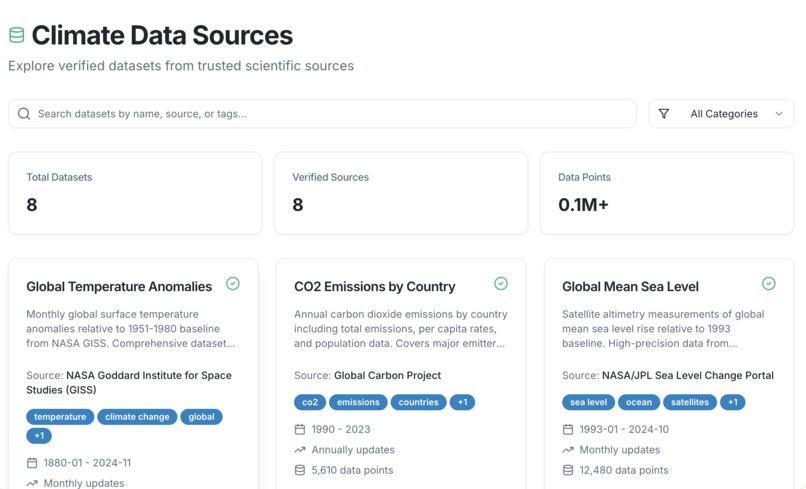This screenshot has height=489, width=806.
Task: Click the calendar icon beside 1880-01 - 2024-11
Action: tap(32, 463)
